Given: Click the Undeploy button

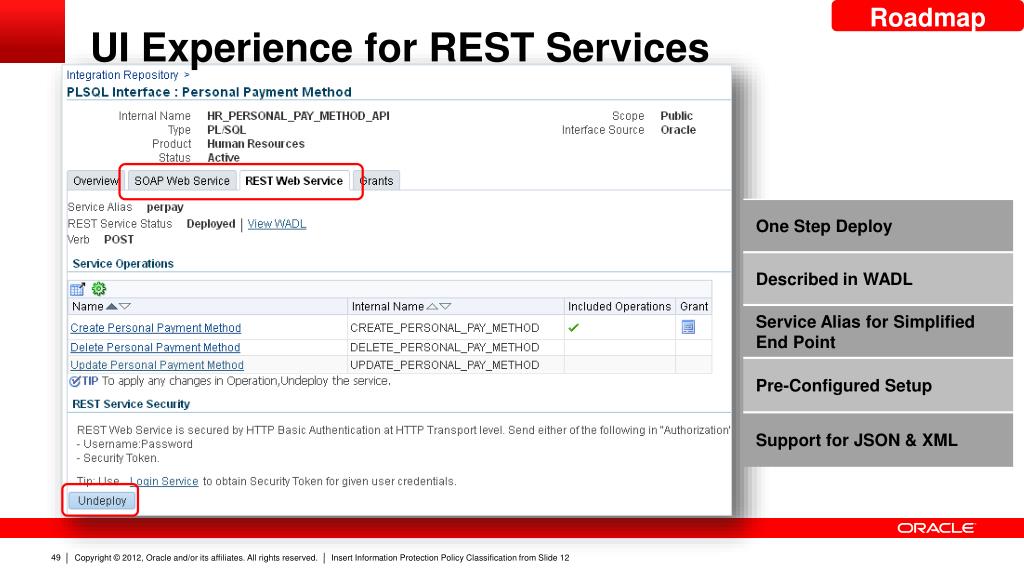Looking at the screenshot, I should 102,501.
